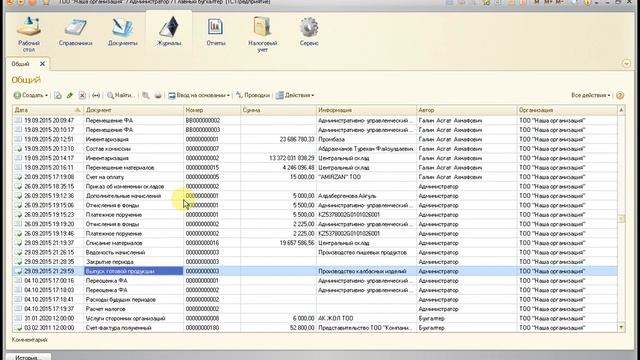Select the Журналы section
The height and width of the screenshot is (360, 640).
click(169, 32)
